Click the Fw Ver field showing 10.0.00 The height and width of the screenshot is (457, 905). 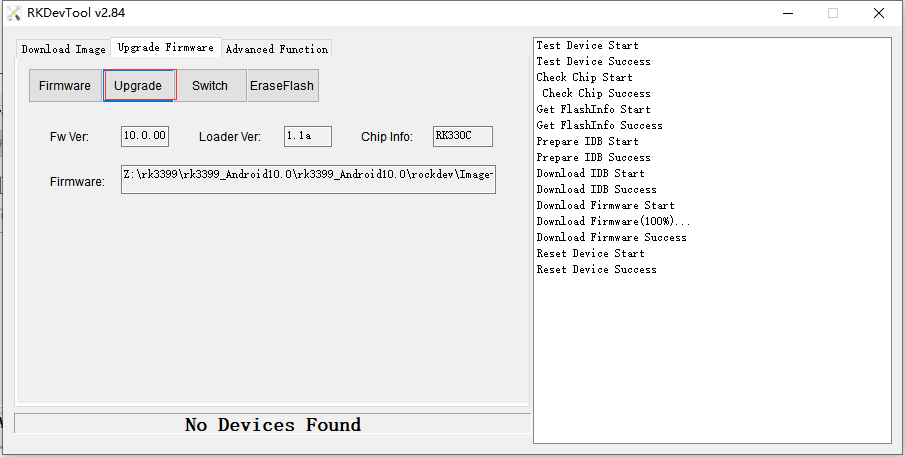145,136
